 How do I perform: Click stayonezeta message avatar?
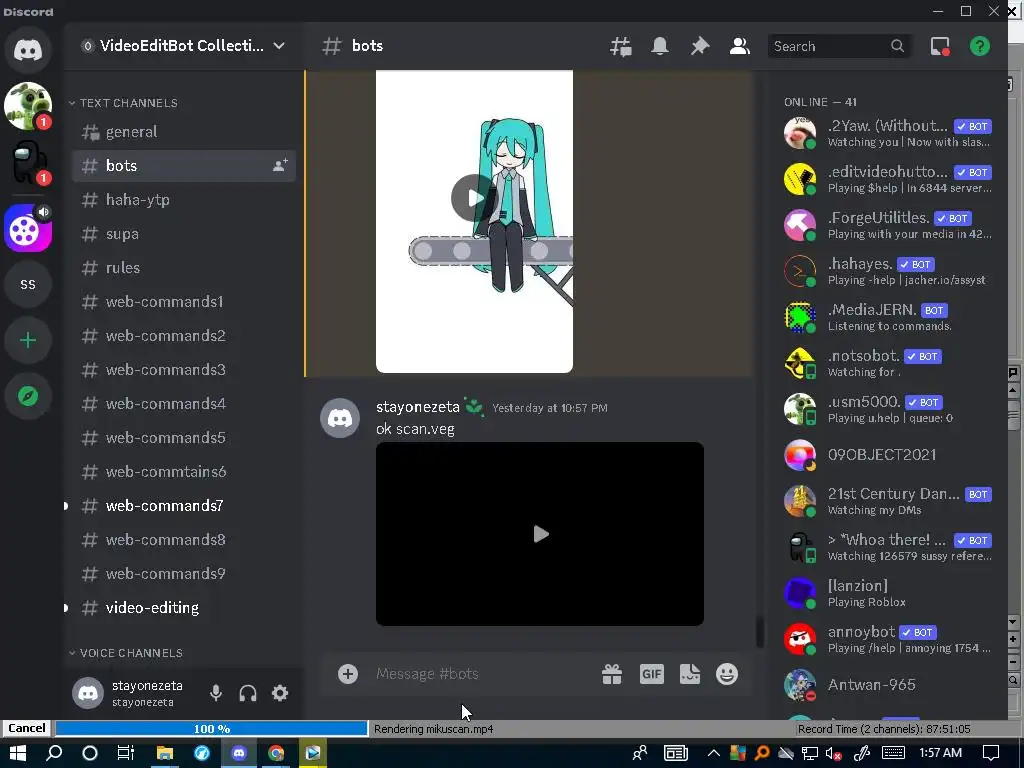(x=340, y=418)
